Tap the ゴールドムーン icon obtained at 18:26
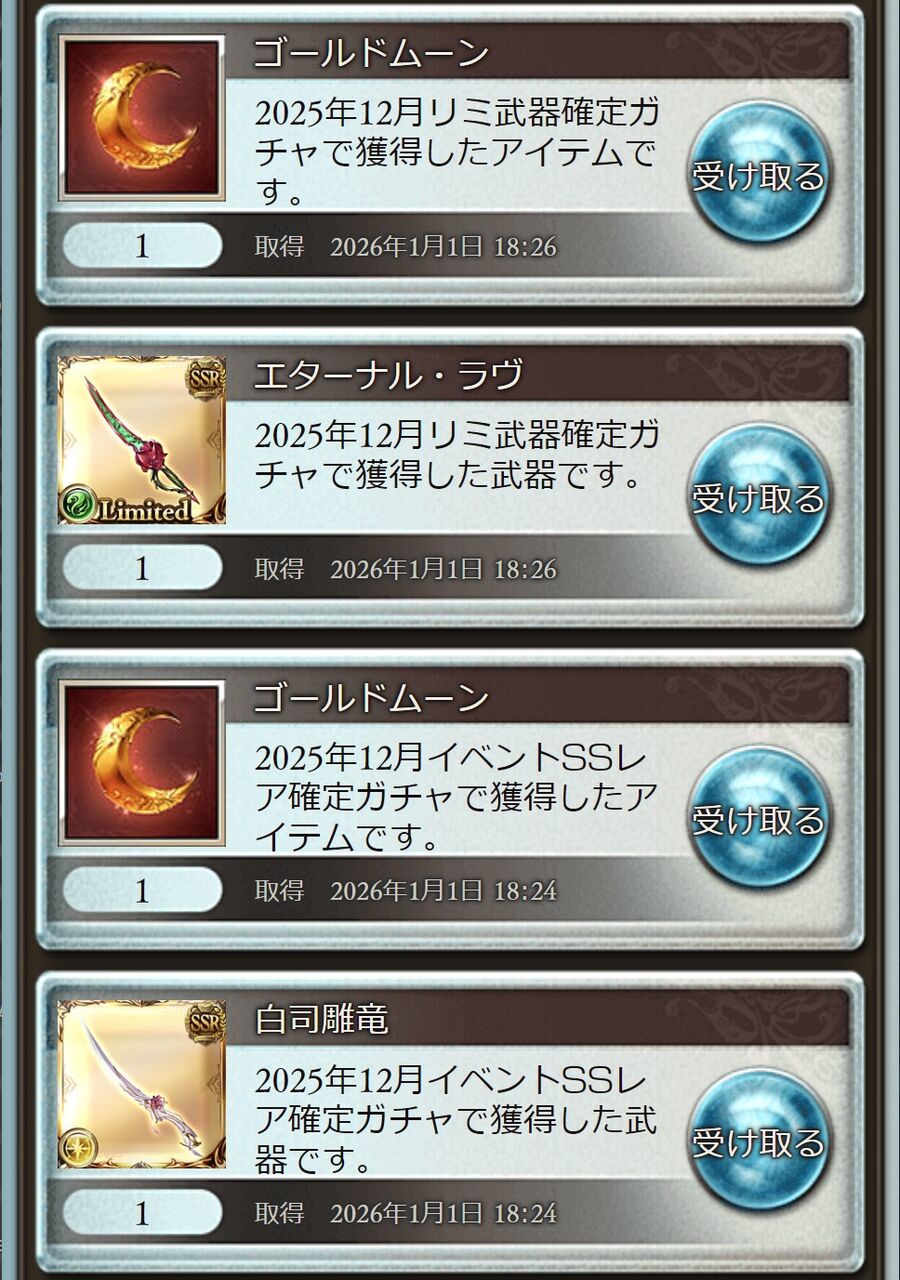This screenshot has height=1280, width=900. 142,118
